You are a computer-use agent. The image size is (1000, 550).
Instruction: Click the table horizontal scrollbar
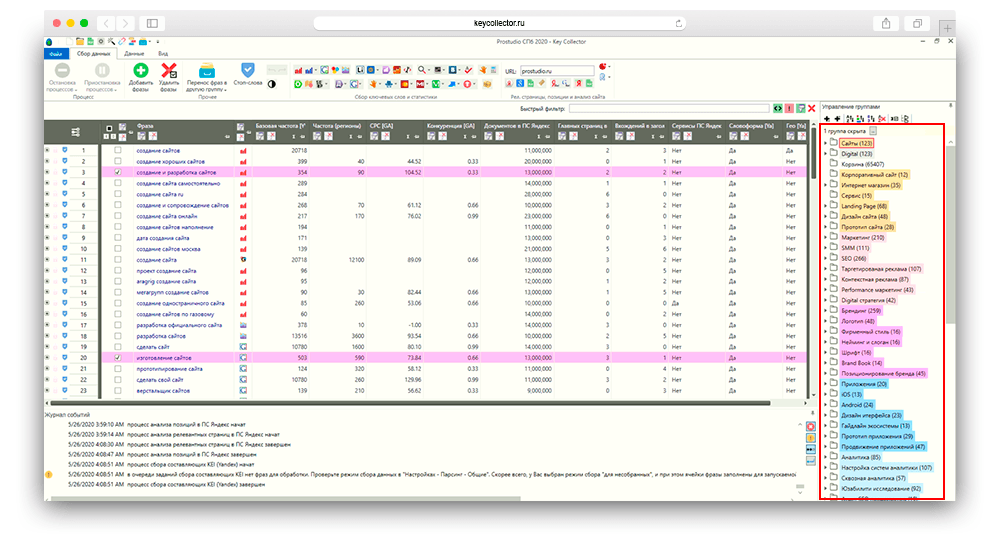pyautogui.click(x=410, y=403)
